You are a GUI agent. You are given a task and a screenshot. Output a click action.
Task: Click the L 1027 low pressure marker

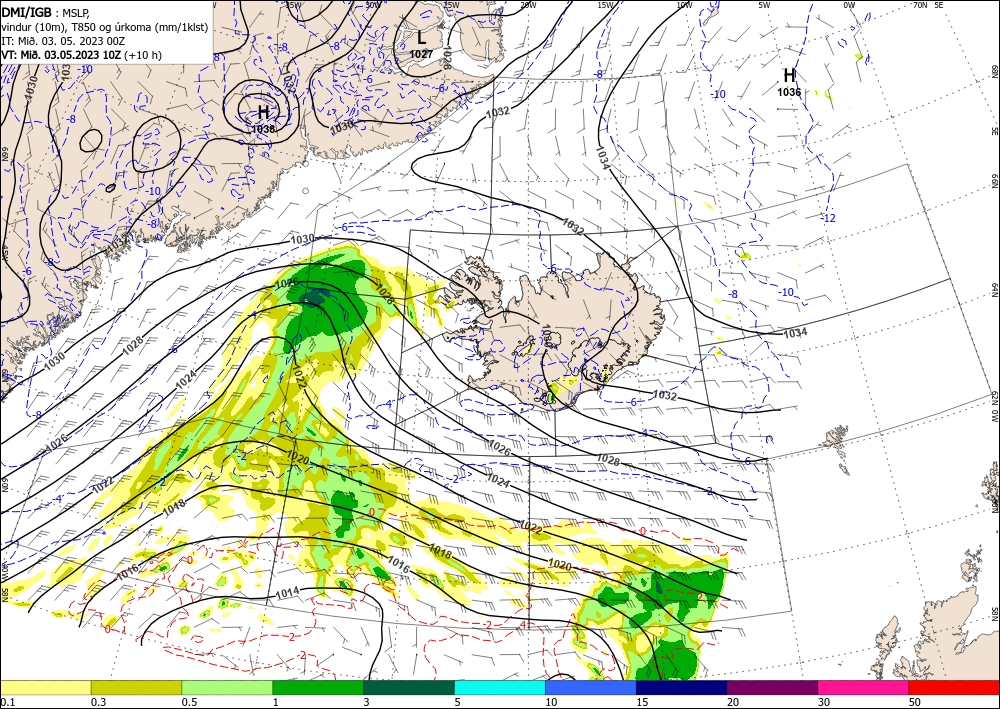coord(421,45)
